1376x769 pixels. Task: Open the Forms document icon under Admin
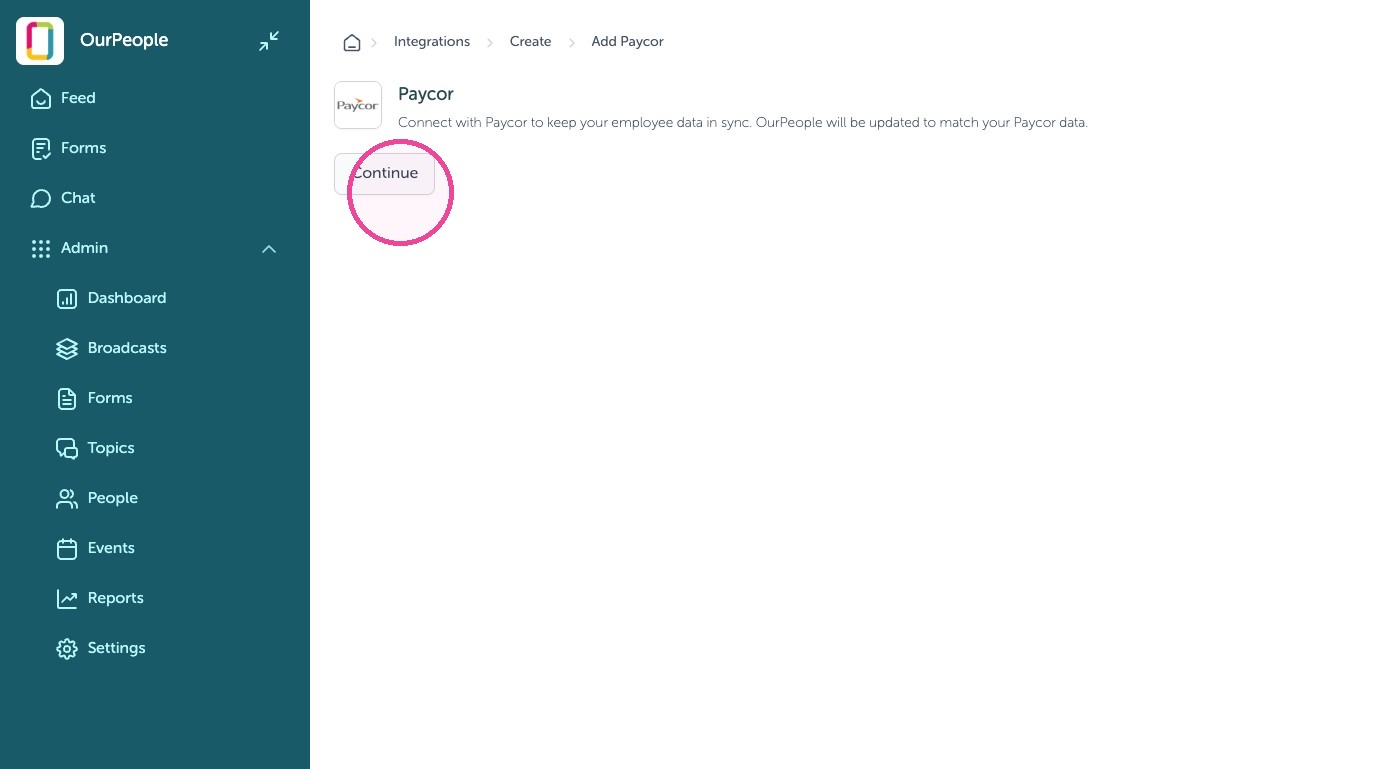67,398
